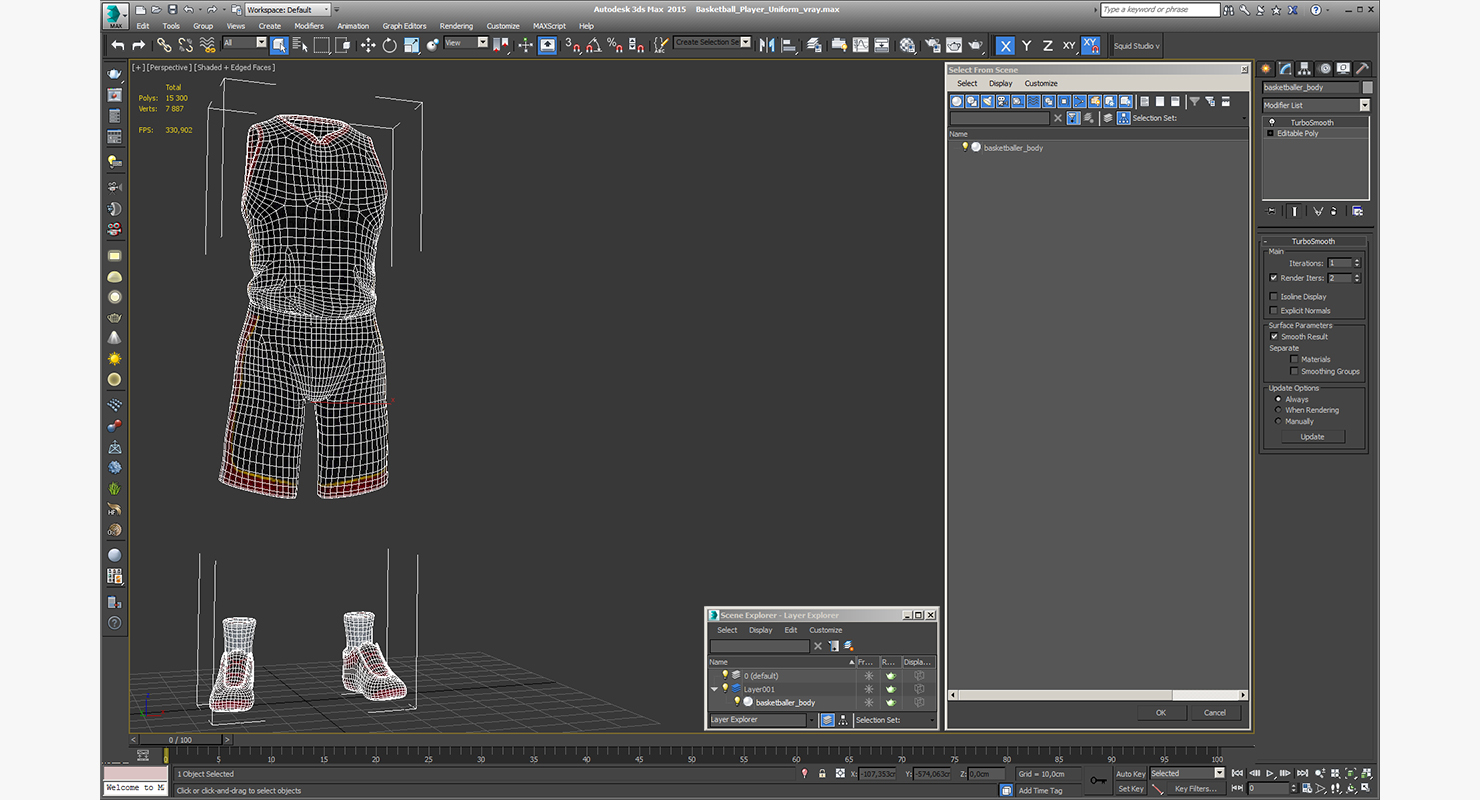Click the TurboSmooth Update button
1480x800 pixels.
(x=1312, y=437)
